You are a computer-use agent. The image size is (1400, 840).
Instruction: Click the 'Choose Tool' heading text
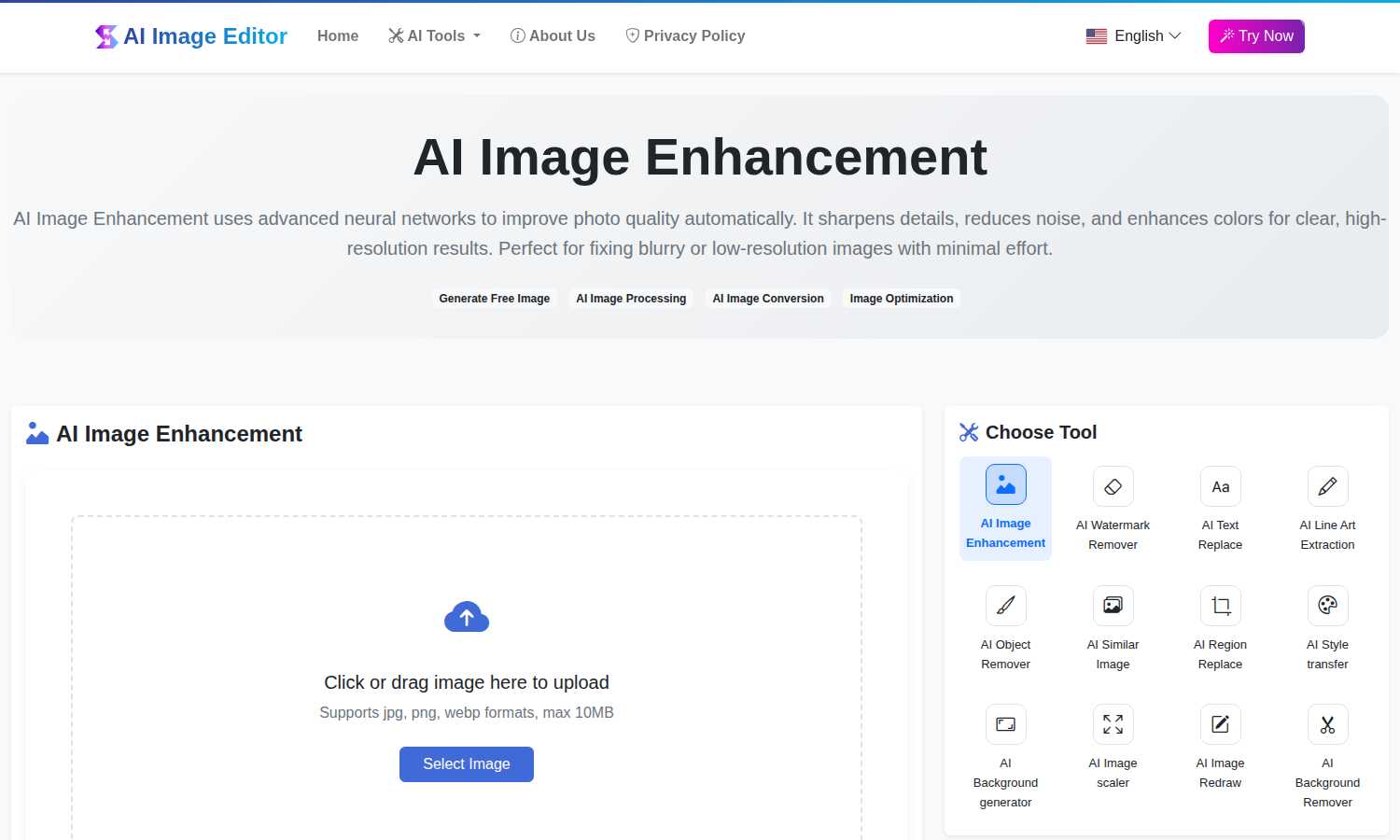pos(1041,432)
